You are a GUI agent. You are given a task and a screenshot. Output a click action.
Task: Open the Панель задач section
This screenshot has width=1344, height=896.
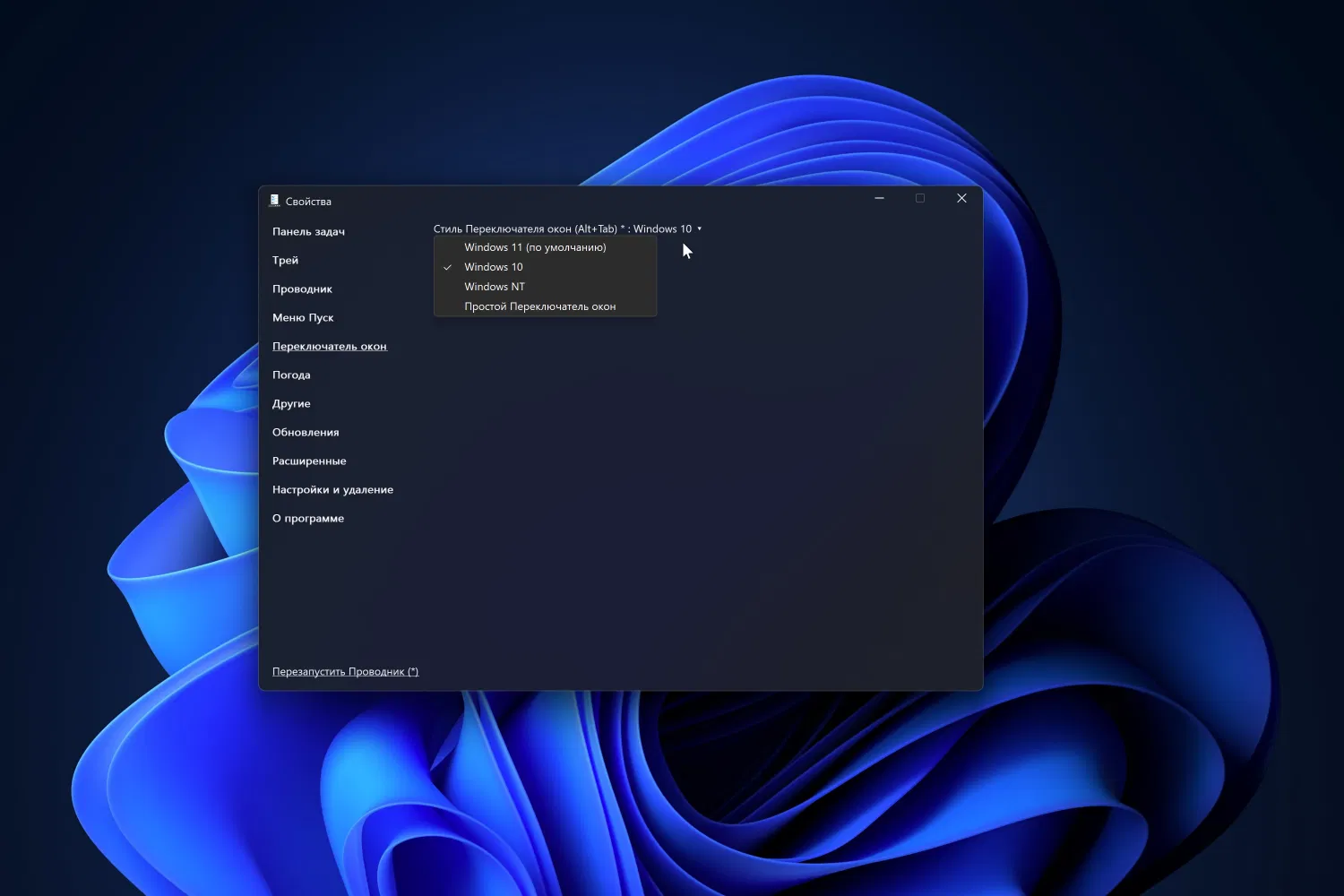coord(308,231)
